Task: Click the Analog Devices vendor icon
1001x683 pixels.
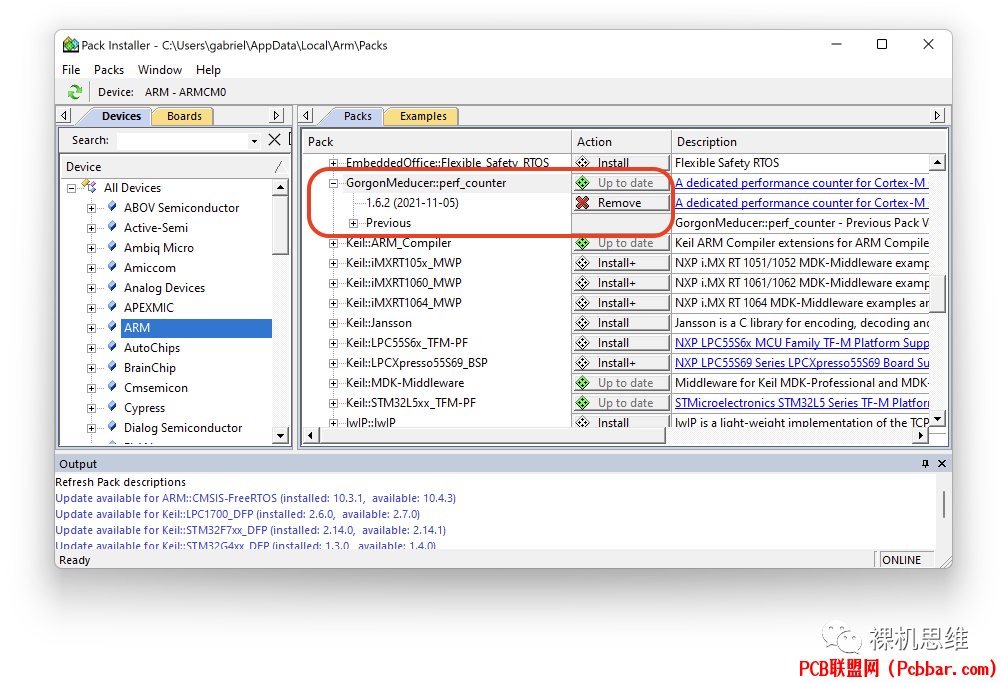Action: (112, 287)
